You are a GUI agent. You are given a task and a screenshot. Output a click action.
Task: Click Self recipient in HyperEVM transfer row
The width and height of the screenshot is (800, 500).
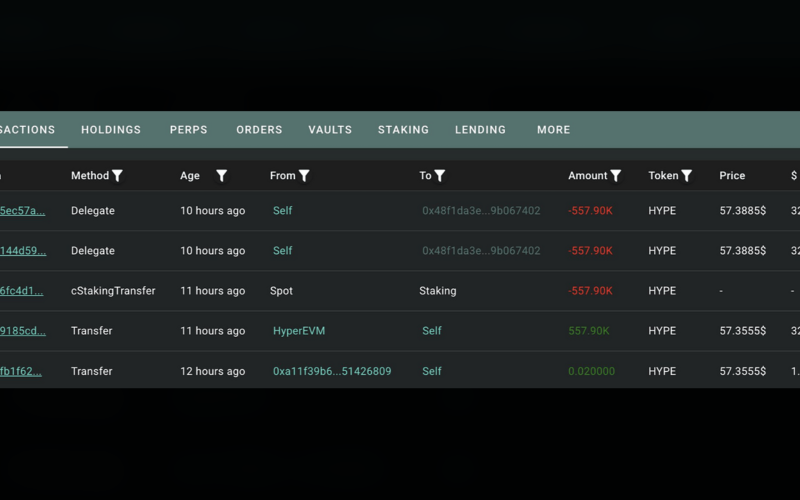point(432,331)
